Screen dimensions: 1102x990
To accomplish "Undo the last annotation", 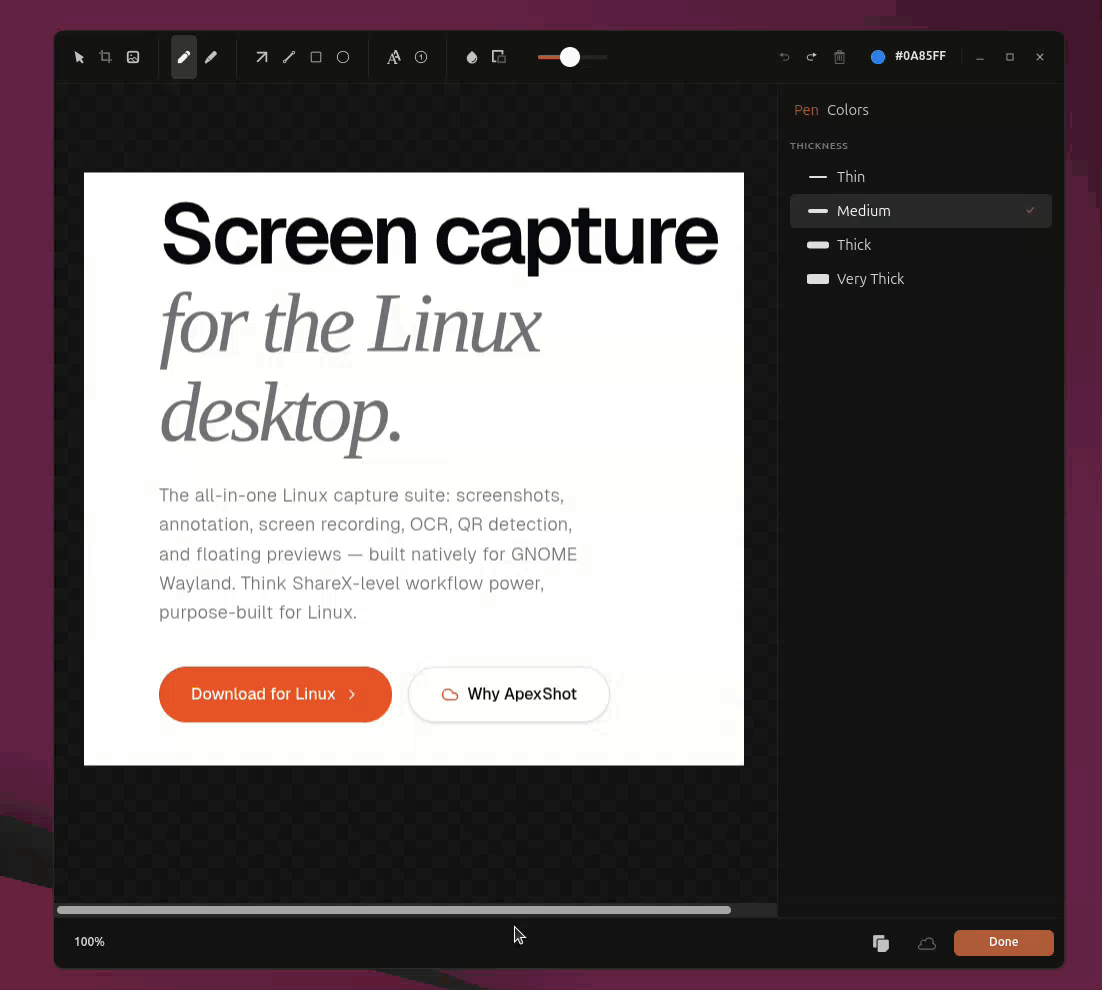I will pyautogui.click(x=784, y=57).
